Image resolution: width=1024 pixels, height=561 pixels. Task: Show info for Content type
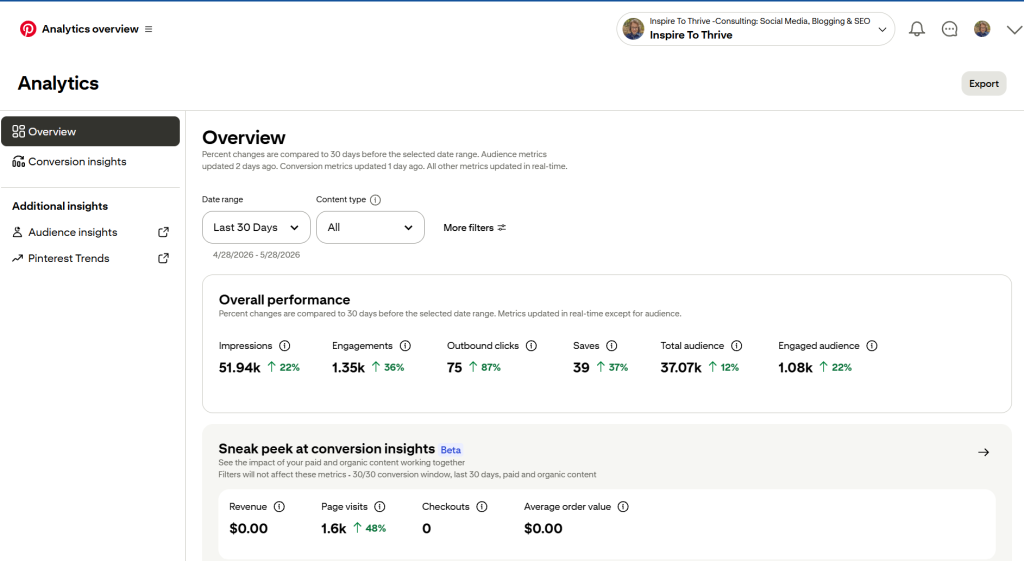[376, 200]
